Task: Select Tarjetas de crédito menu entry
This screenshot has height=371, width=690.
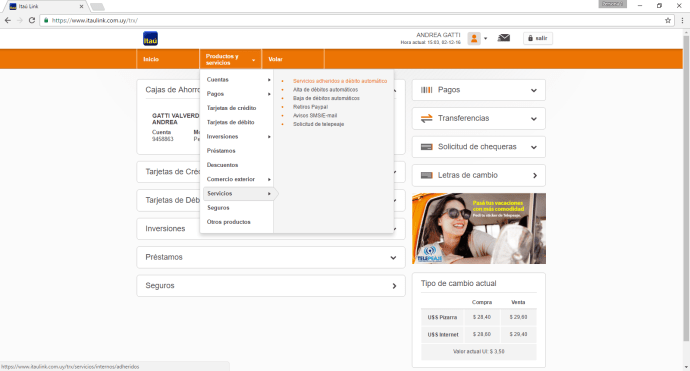Action: 231,108
